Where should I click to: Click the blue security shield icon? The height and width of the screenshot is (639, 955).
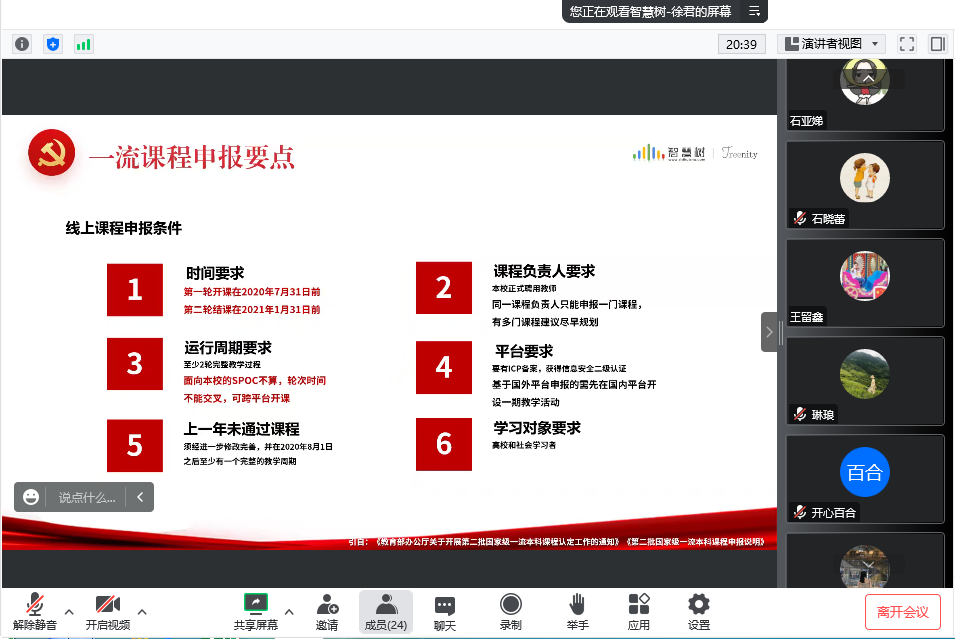[53, 44]
